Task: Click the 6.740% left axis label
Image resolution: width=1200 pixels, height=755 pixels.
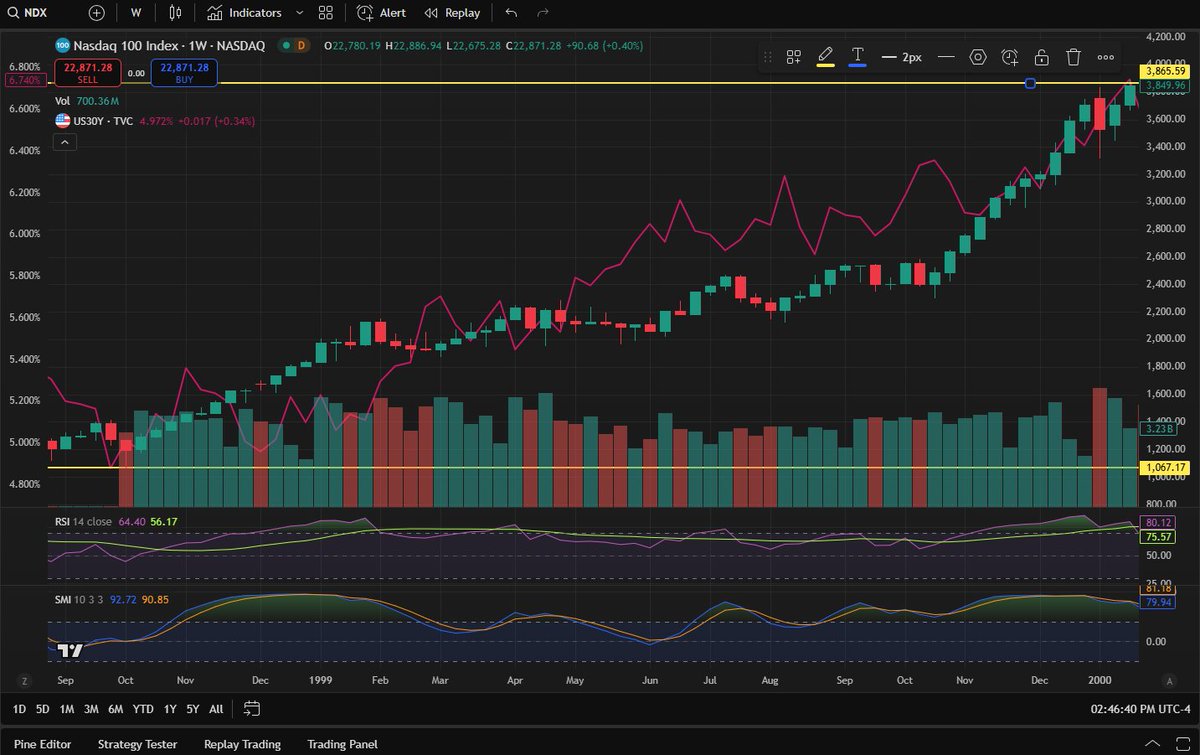Action: click(x=26, y=79)
